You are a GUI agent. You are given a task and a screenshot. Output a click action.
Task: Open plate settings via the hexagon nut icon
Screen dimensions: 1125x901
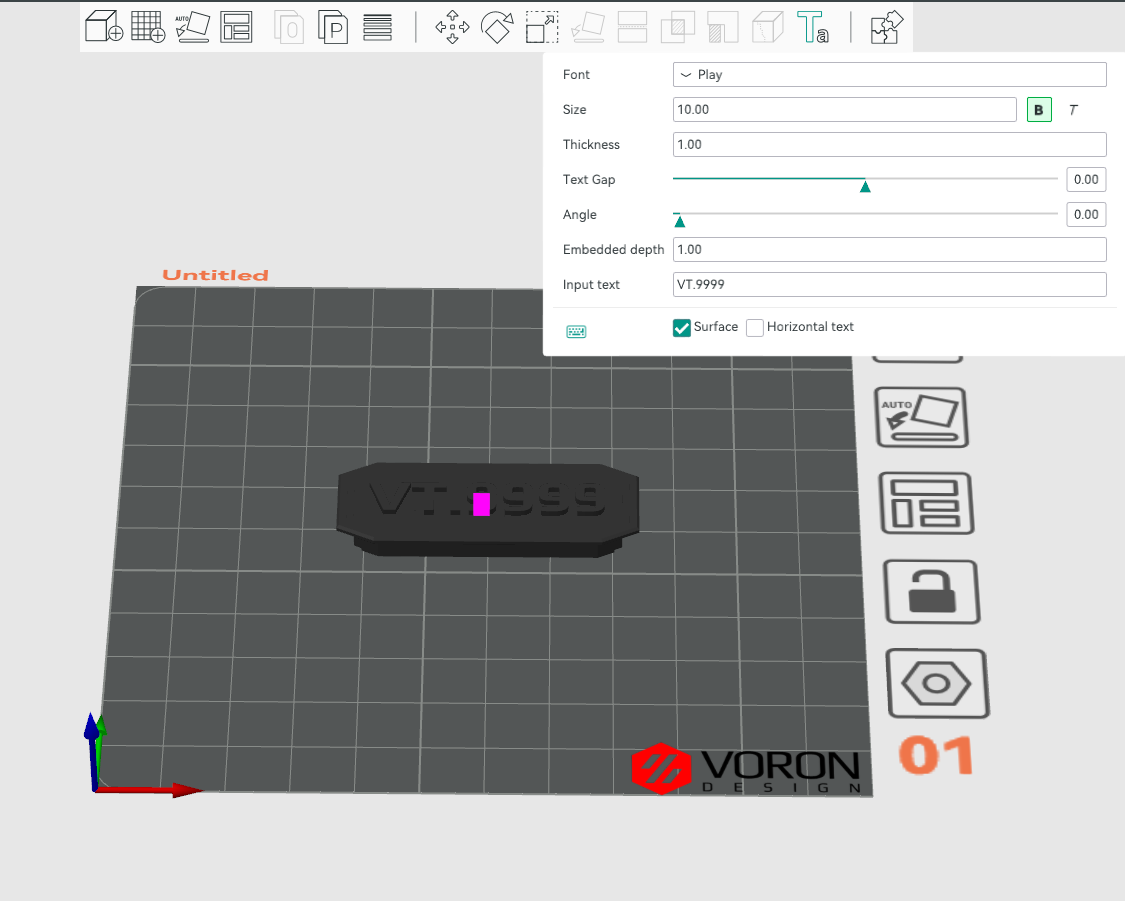937,683
